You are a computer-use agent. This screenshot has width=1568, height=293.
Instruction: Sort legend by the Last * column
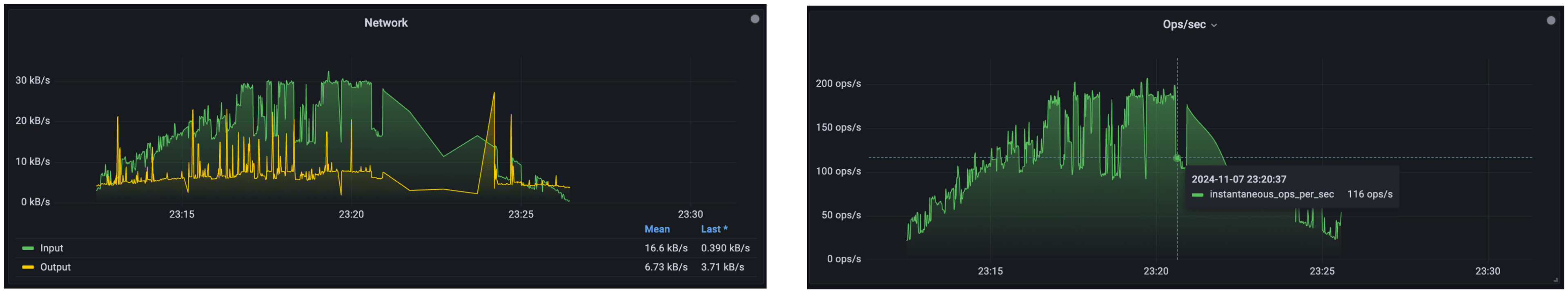coord(714,229)
